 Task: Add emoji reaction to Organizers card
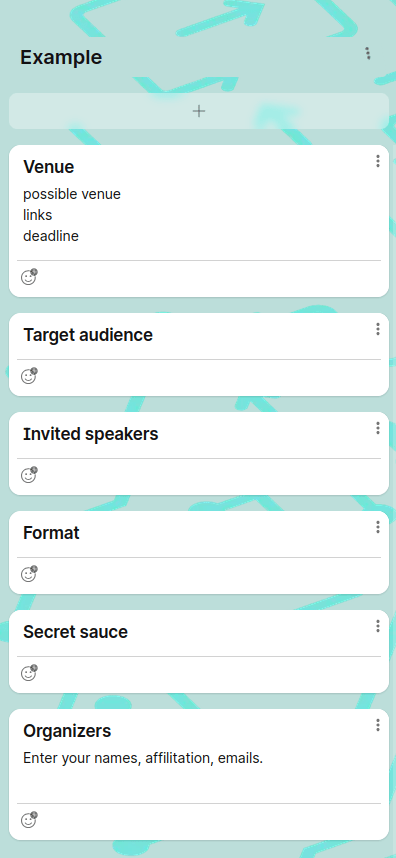29,820
